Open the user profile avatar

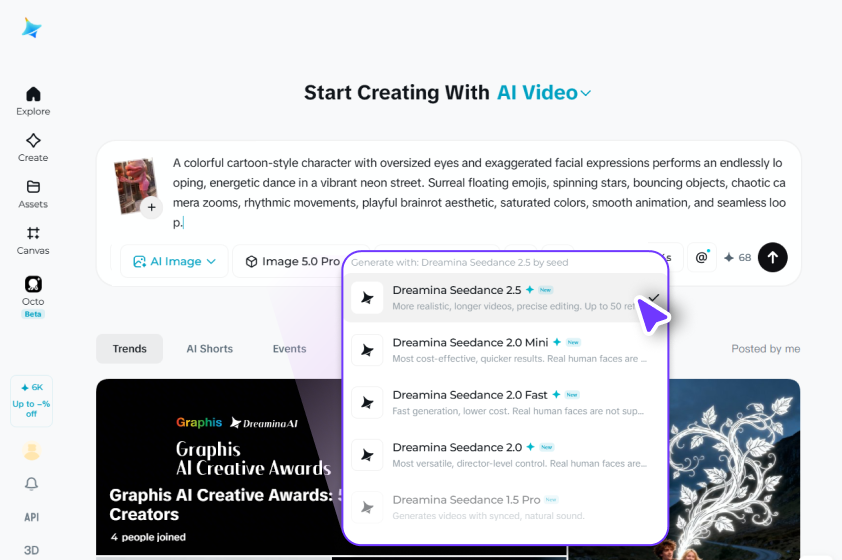pos(32,451)
